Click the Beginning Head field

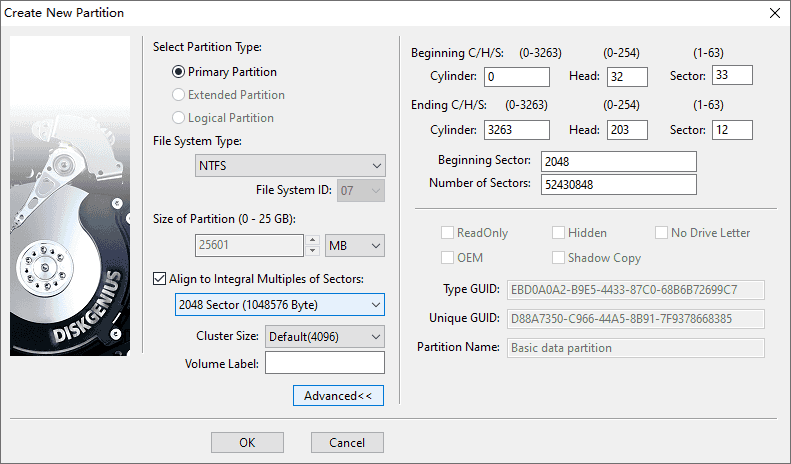point(627,77)
